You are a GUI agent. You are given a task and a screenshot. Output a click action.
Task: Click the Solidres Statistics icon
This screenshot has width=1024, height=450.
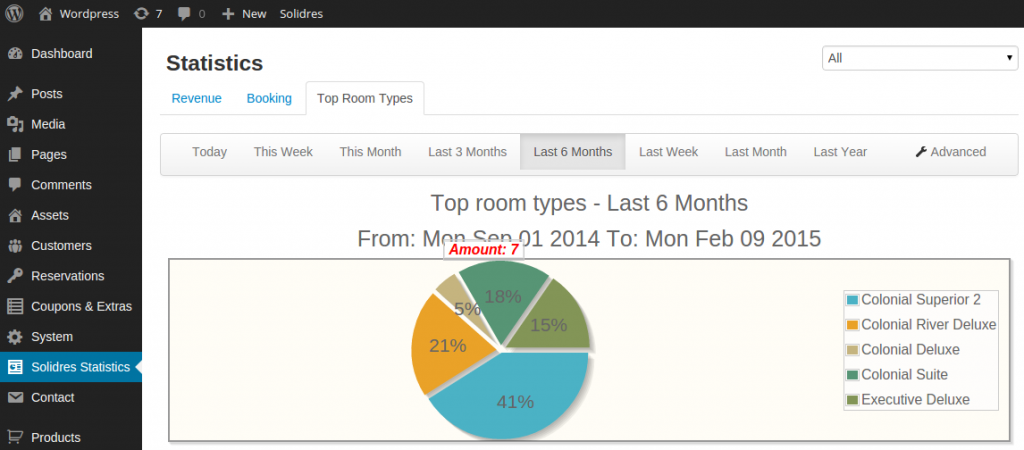[x=15, y=367]
